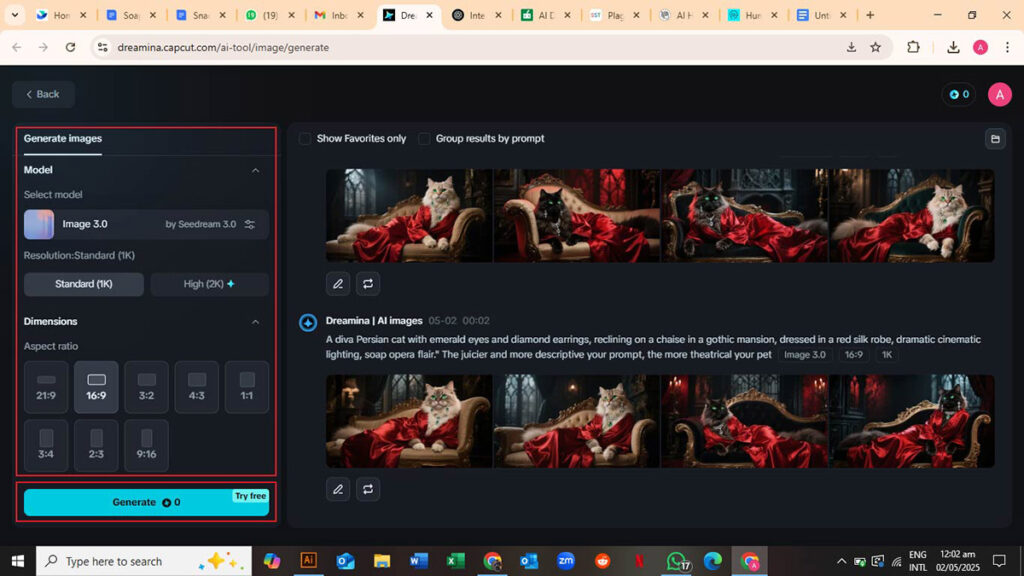
Task: Navigate back with browser back arrow
Action: click(x=17, y=47)
